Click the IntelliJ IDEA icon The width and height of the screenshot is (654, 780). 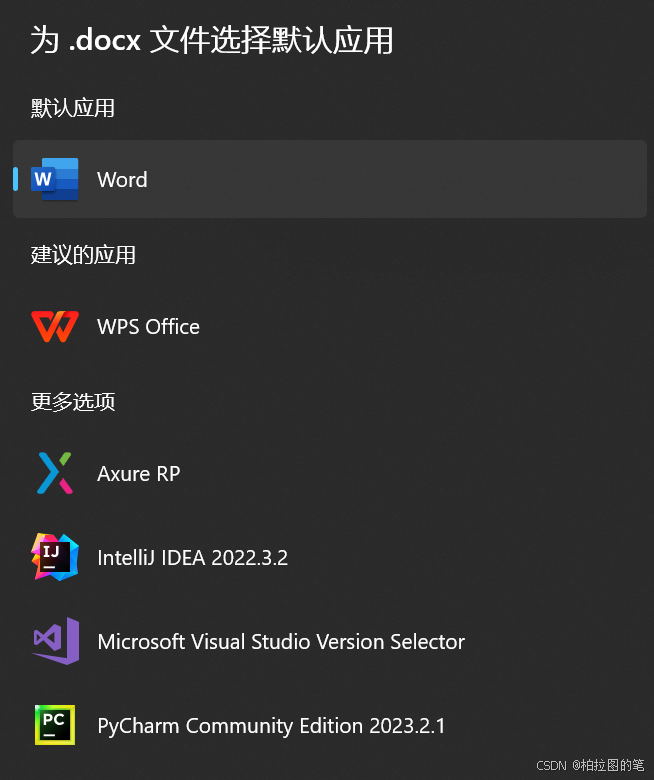(x=55, y=557)
